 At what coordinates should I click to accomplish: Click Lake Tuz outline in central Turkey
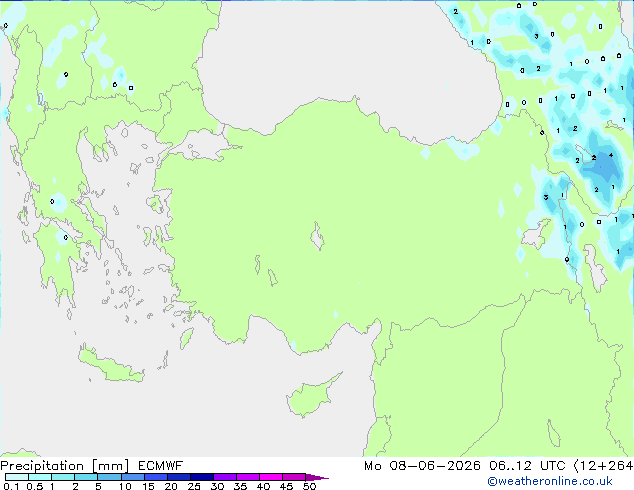pos(317,237)
